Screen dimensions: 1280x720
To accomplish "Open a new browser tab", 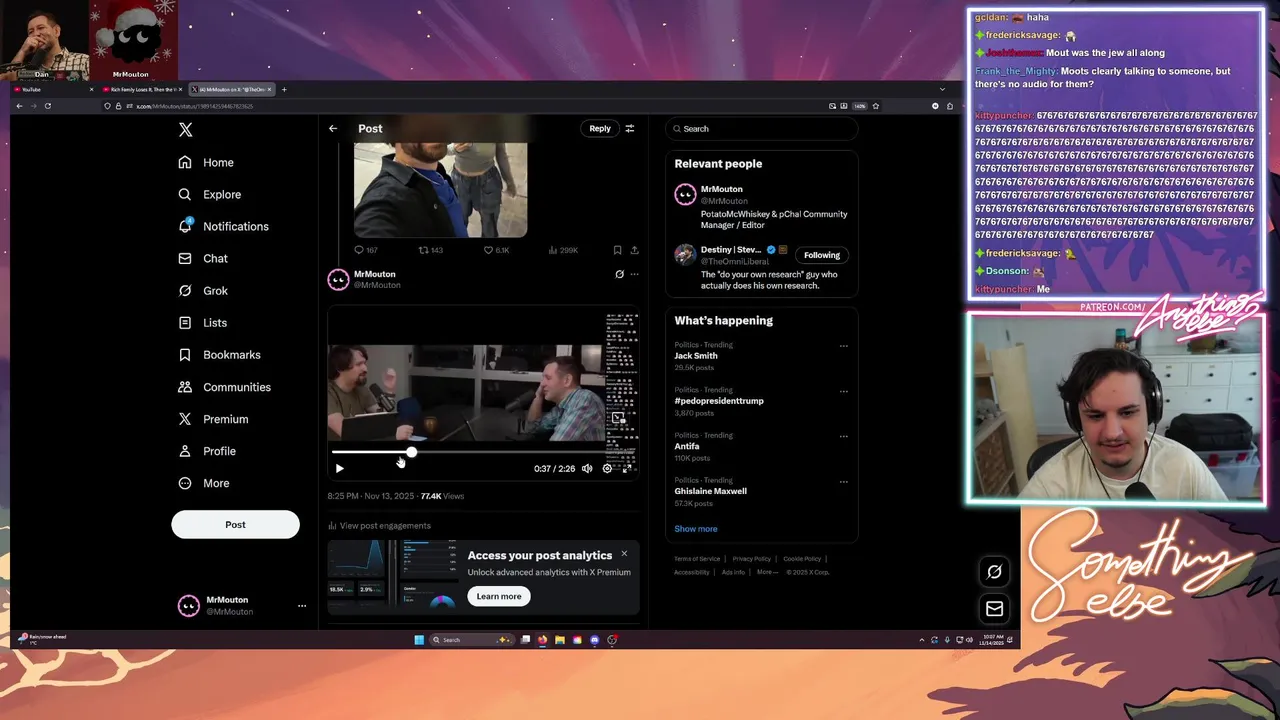I will pos(284,89).
